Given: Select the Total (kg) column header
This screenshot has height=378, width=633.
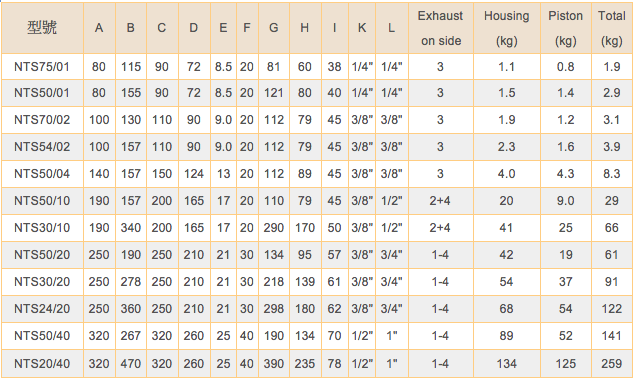Looking at the screenshot, I should click(612, 28).
